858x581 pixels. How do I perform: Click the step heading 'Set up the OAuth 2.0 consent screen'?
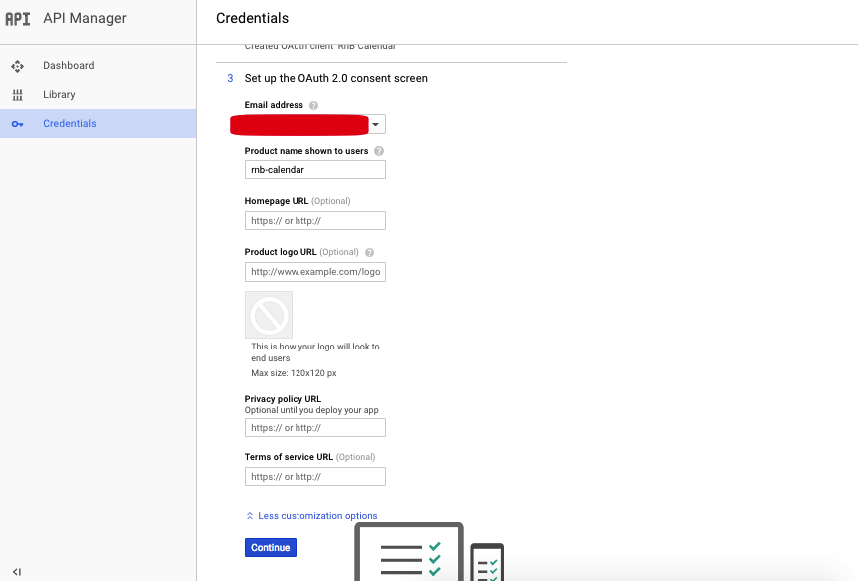click(x=336, y=78)
